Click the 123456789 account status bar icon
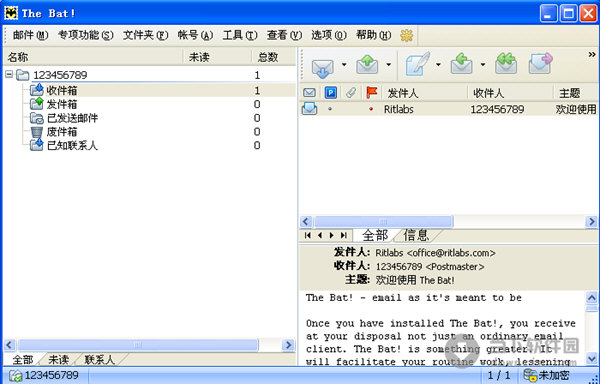 tap(16, 376)
